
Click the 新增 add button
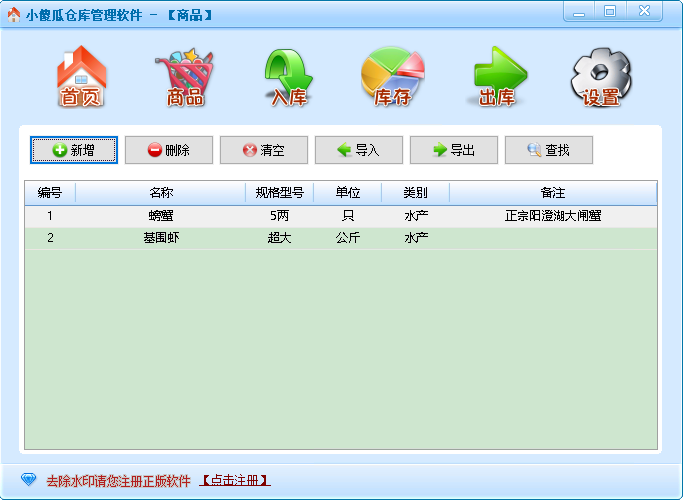coord(74,150)
